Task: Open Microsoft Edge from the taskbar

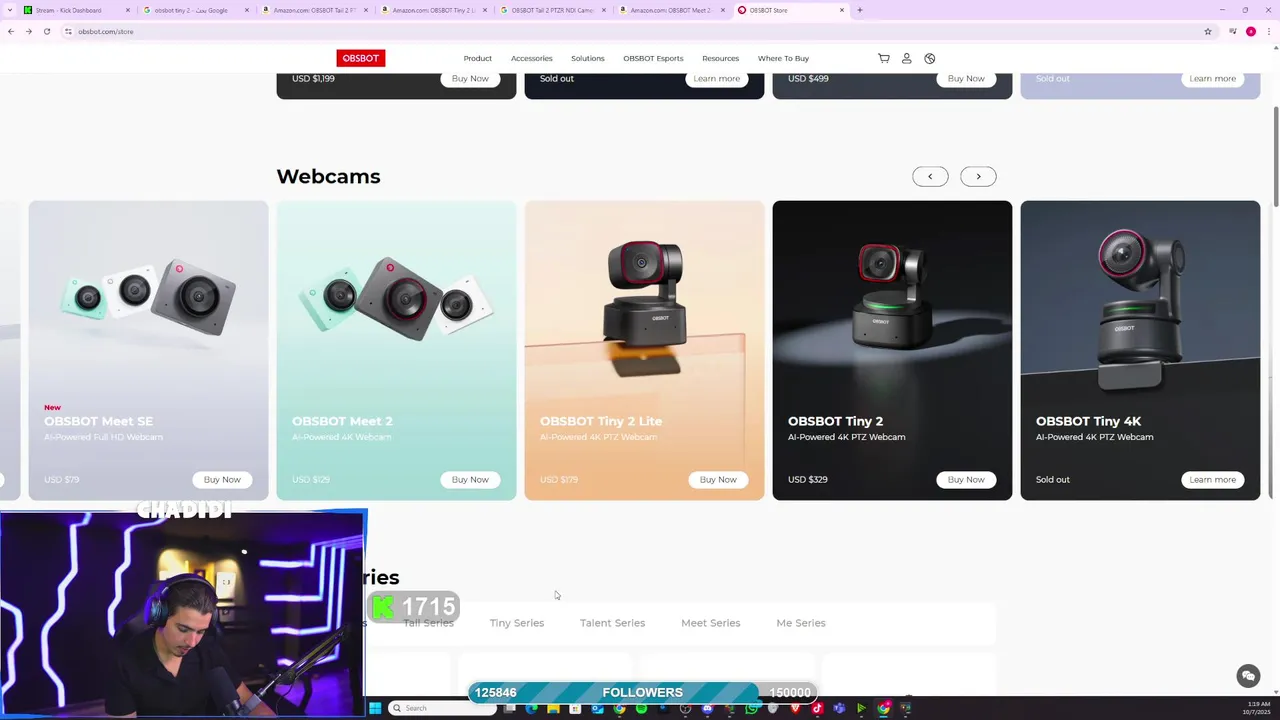Action: (531, 708)
